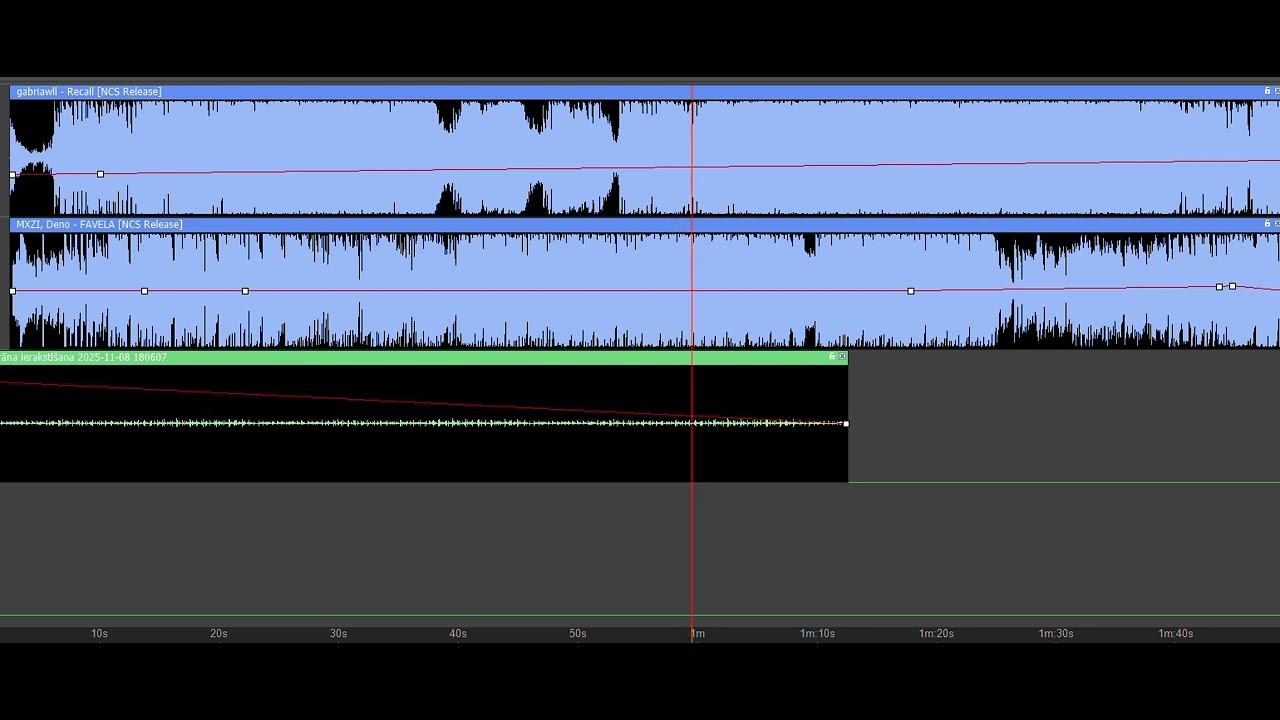Close the green recording clip
Image resolution: width=1280 pixels, height=720 pixels.
click(x=842, y=357)
